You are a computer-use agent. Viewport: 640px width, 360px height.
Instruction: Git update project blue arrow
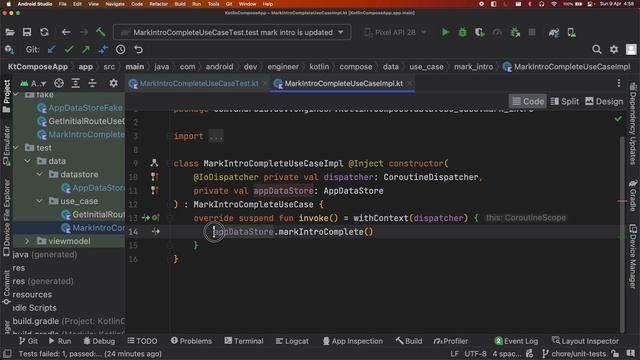point(51,50)
